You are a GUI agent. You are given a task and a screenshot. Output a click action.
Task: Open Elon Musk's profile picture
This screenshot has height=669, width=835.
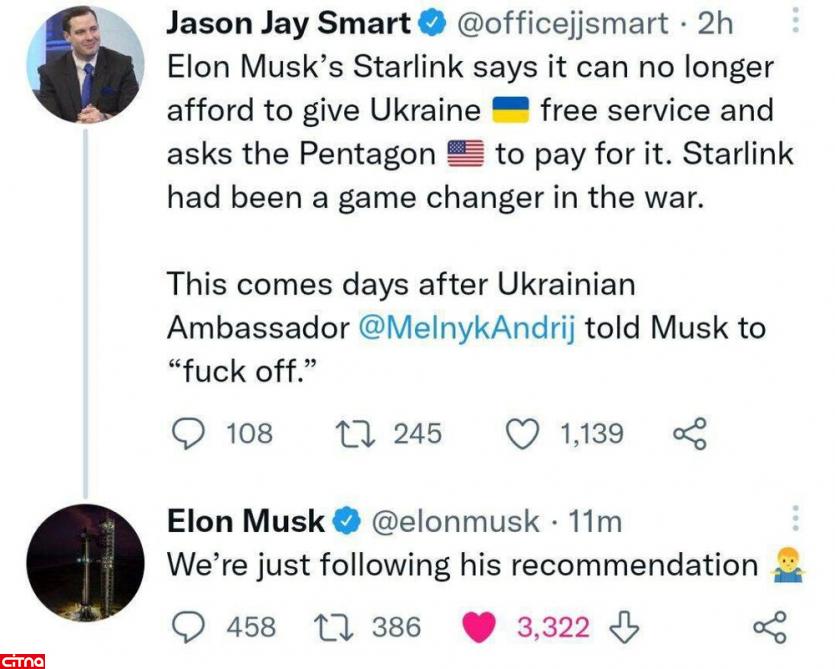(84, 563)
